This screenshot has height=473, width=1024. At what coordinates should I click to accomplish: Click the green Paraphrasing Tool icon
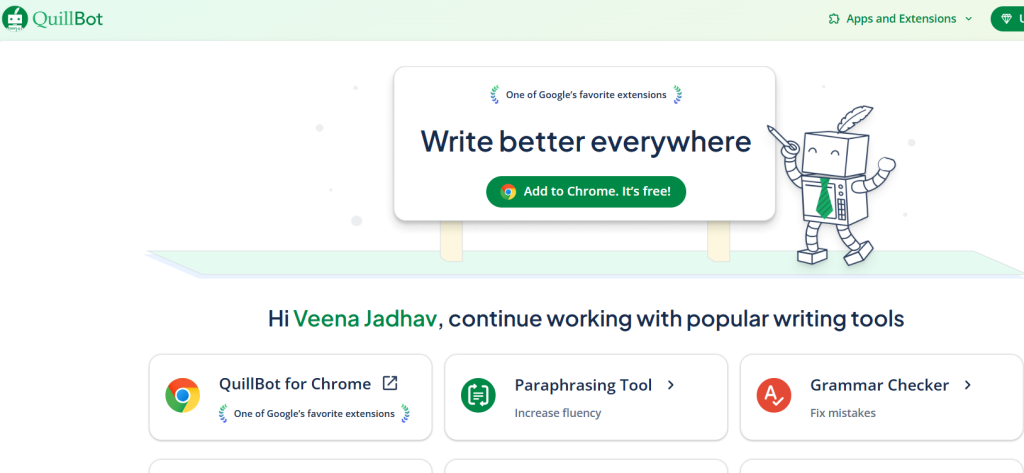pos(478,395)
